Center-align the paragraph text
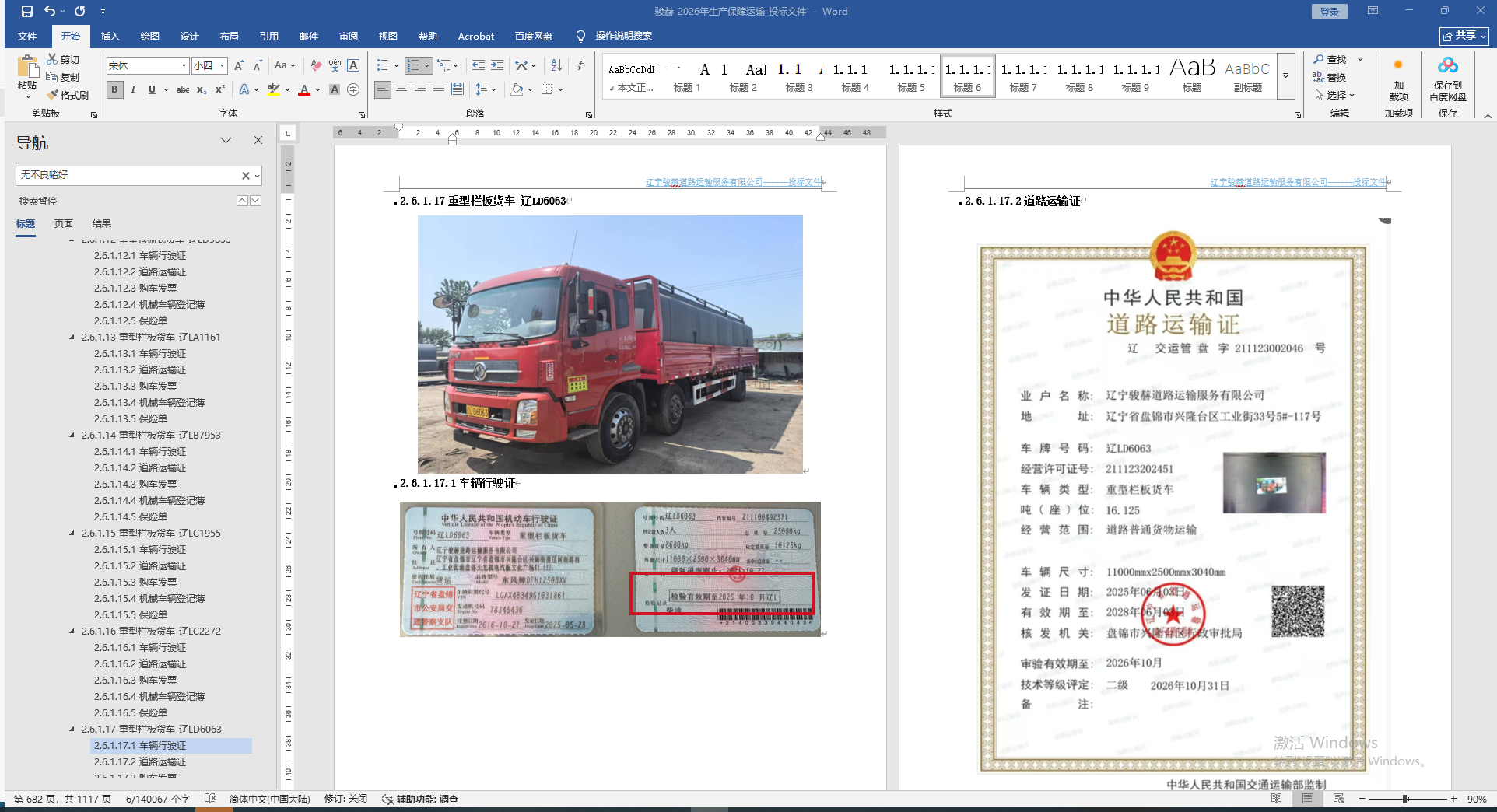This screenshot has width=1497, height=812. coord(401,89)
